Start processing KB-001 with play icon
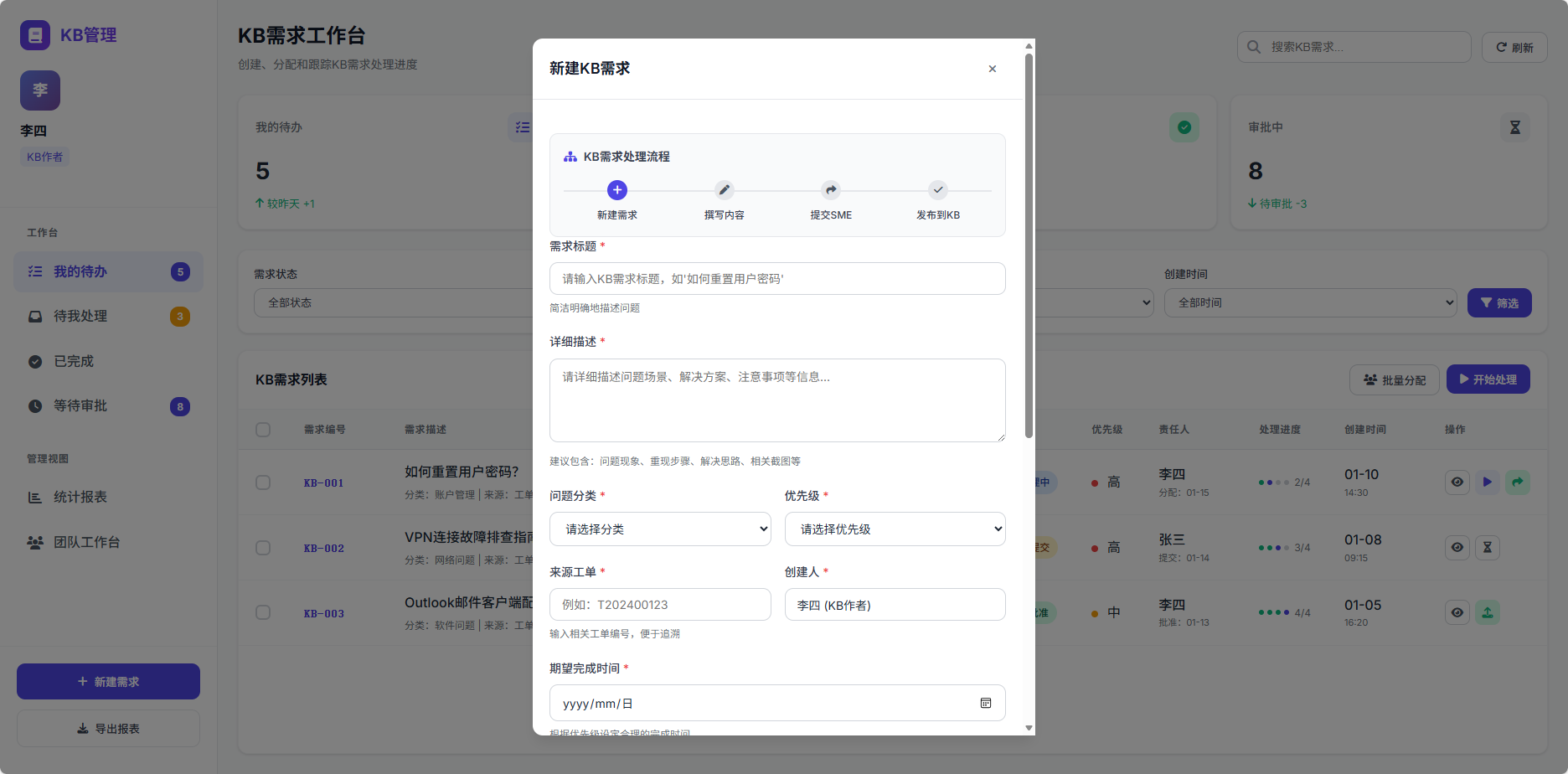The height and width of the screenshot is (774, 1568). tap(1488, 482)
